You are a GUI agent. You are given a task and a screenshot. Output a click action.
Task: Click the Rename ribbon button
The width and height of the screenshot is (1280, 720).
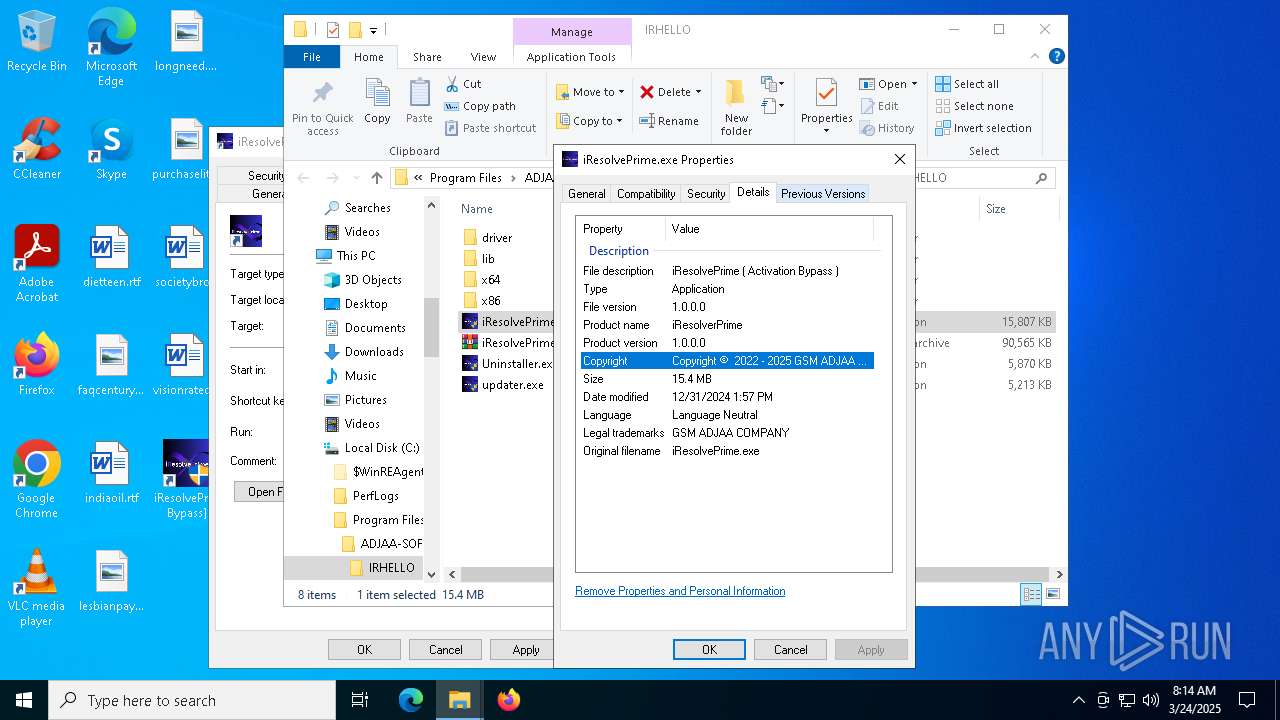(669, 121)
